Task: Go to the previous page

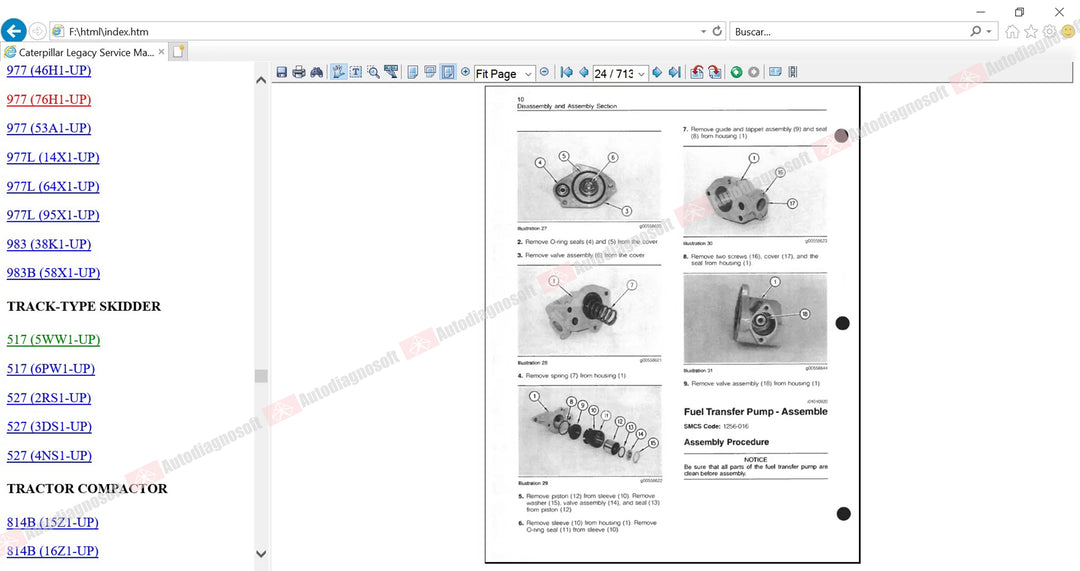Action: pyautogui.click(x=583, y=72)
